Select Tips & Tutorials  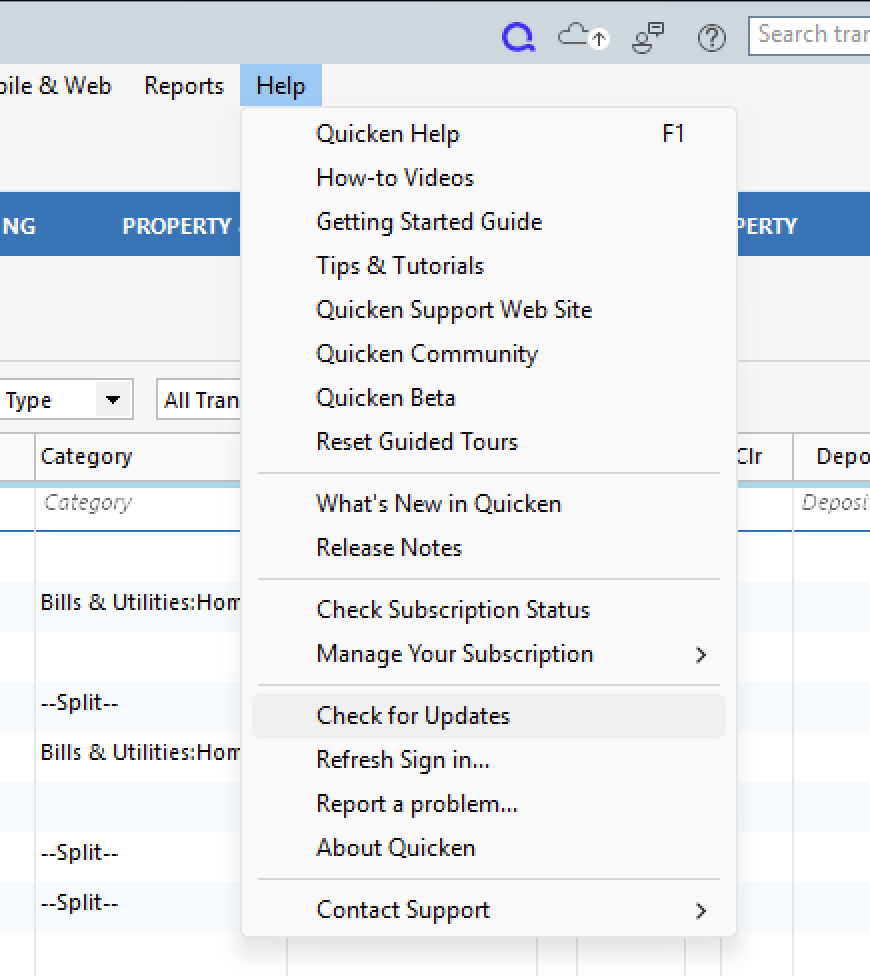489,266
